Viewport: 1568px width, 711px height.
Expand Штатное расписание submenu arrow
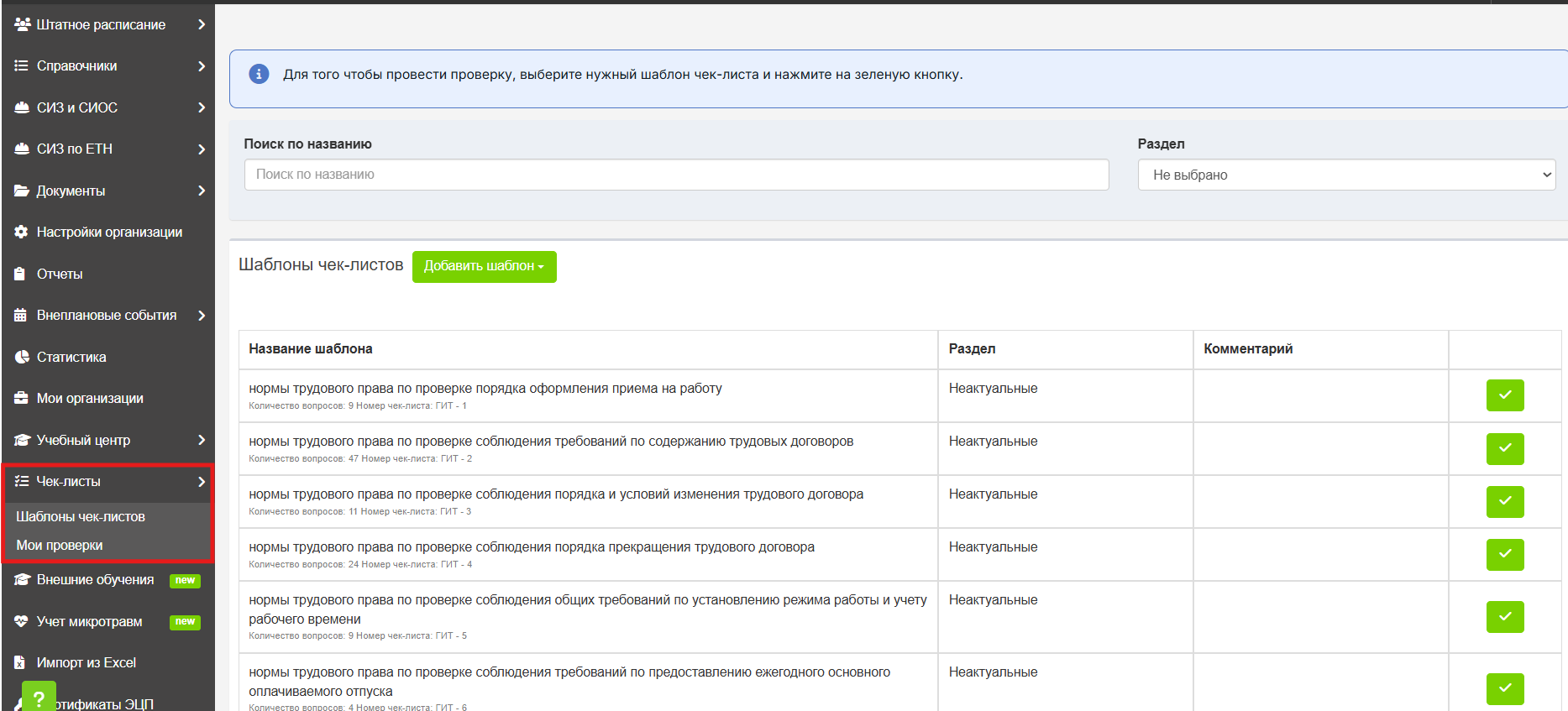point(202,24)
